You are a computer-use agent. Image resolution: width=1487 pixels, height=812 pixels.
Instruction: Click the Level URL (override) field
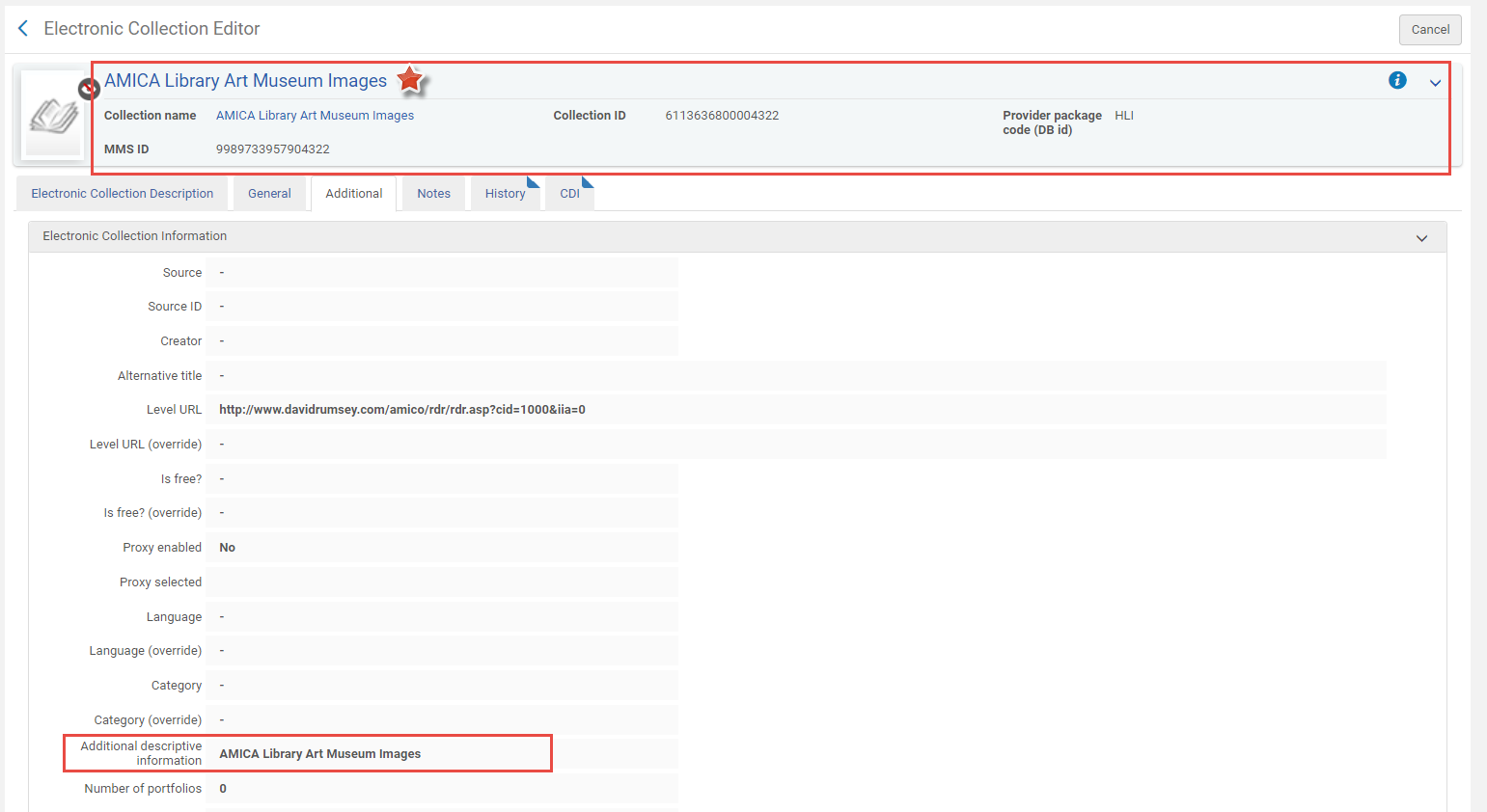[796, 445]
